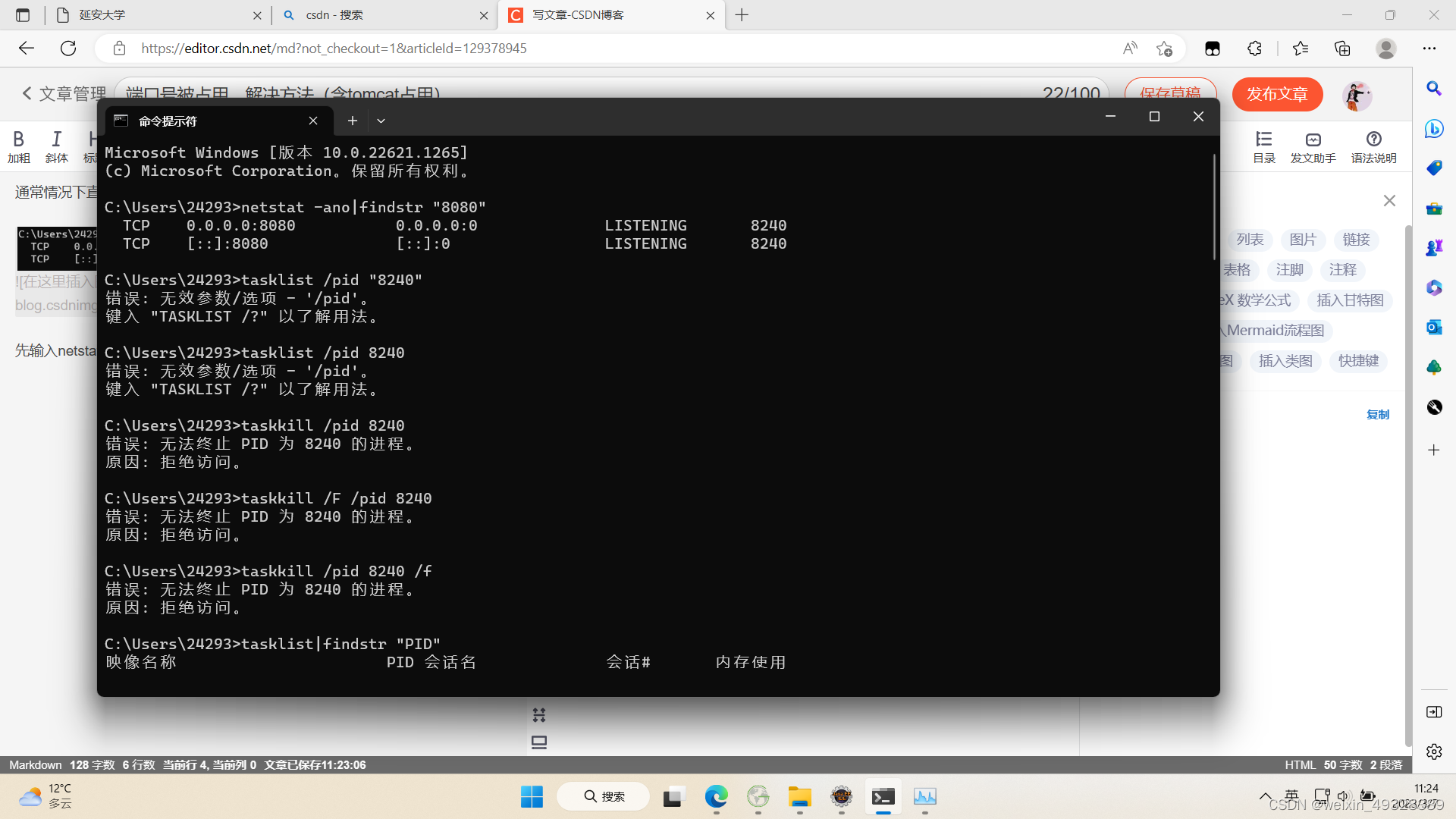Click the terminal vertical scrollbar
The width and height of the screenshot is (1456, 819).
1214,206
